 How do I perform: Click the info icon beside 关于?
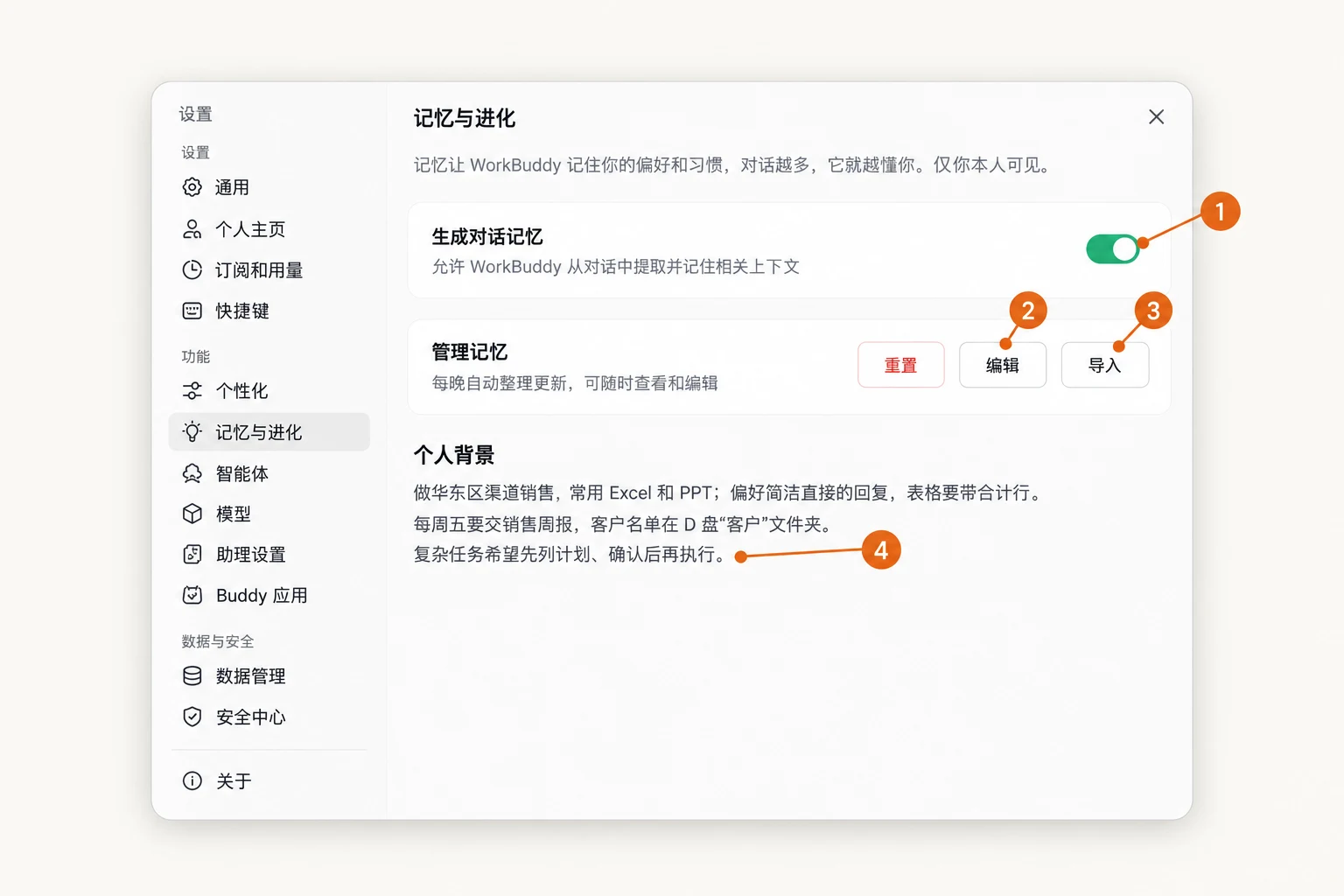[x=192, y=780]
